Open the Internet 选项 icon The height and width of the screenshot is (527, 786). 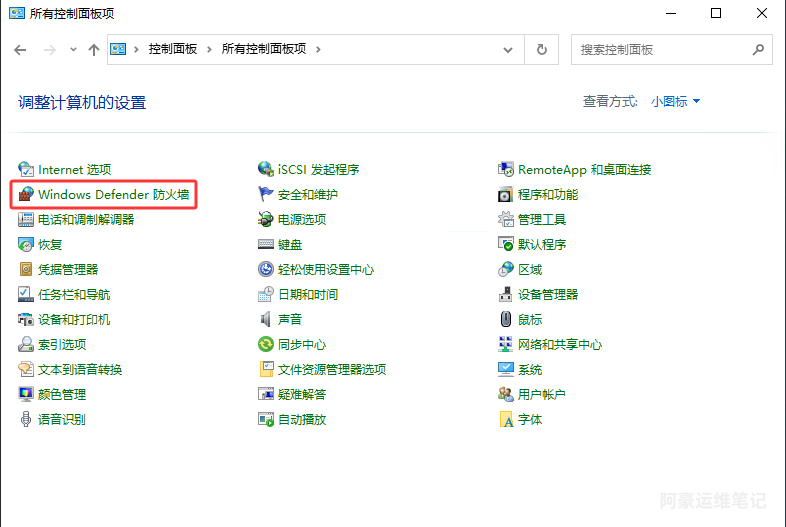(x=26, y=169)
